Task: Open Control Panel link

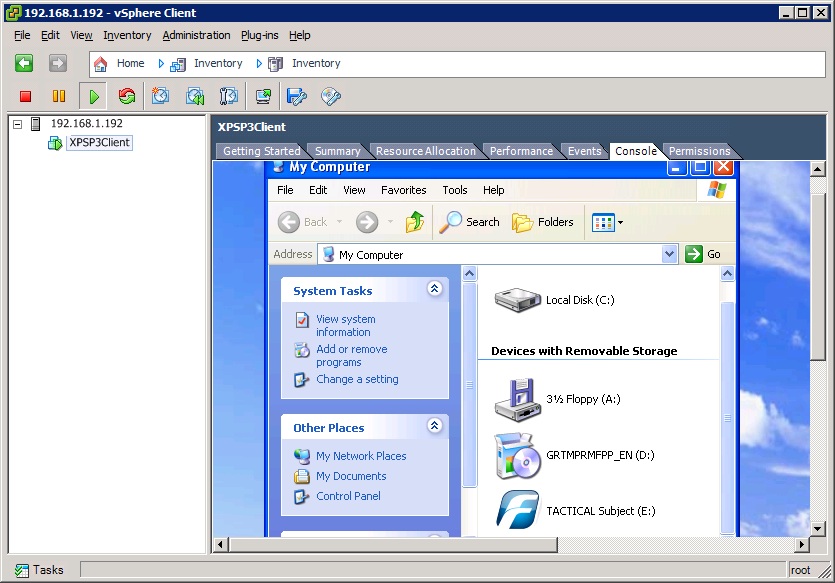Action: (x=348, y=496)
